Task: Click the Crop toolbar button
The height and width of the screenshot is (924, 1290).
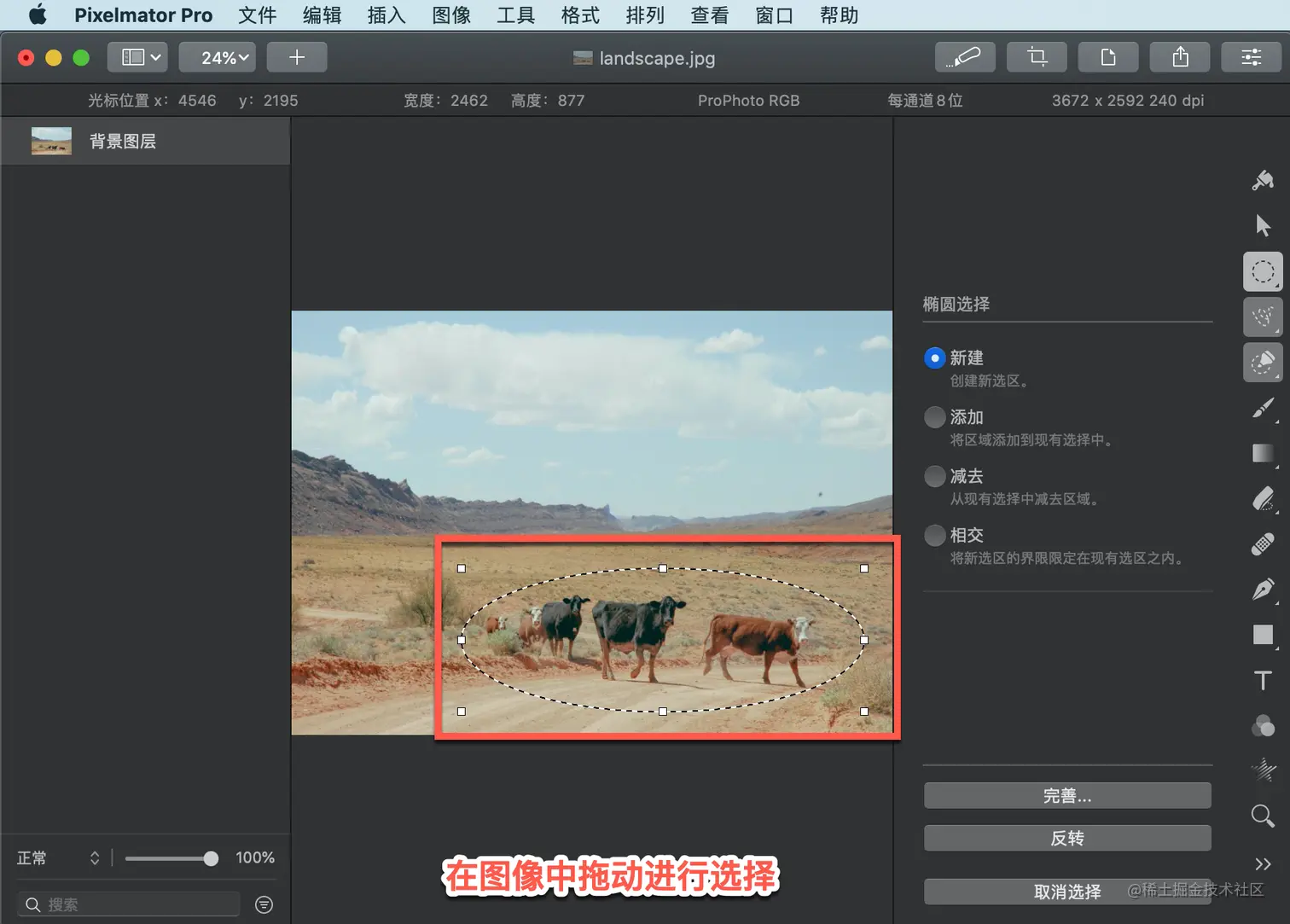Action: click(1037, 57)
